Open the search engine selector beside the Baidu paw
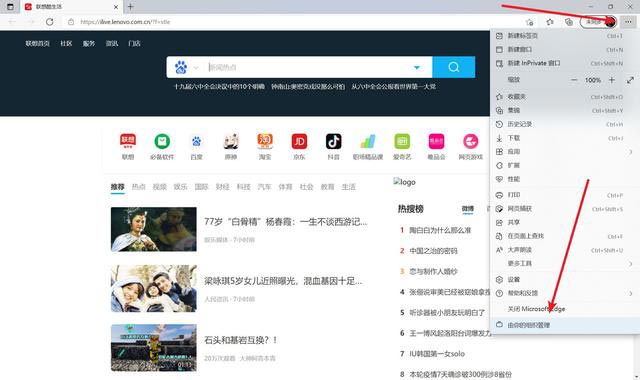The image size is (640, 380). pyautogui.click(x=196, y=67)
